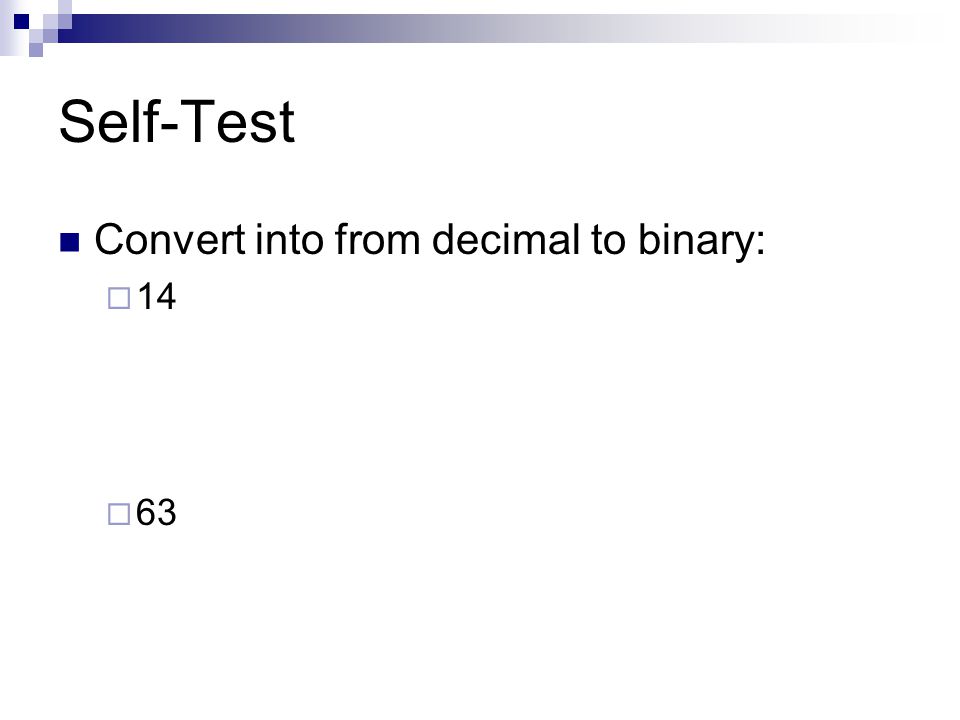Click the word into in the bullet
The width and height of the screenshot is (960, 720).
tap(288, 239)
